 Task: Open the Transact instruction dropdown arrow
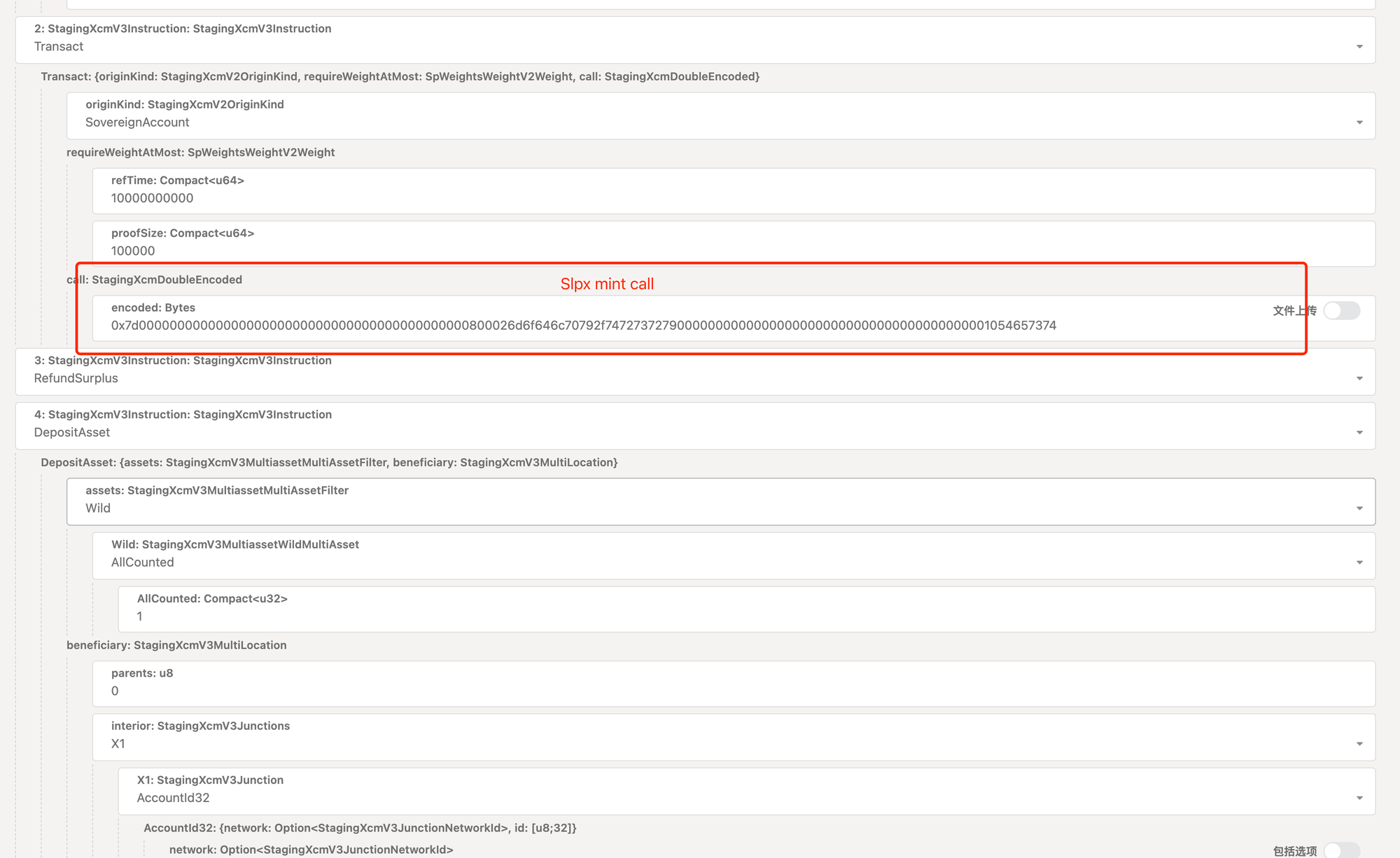[x=1359, y=47]
